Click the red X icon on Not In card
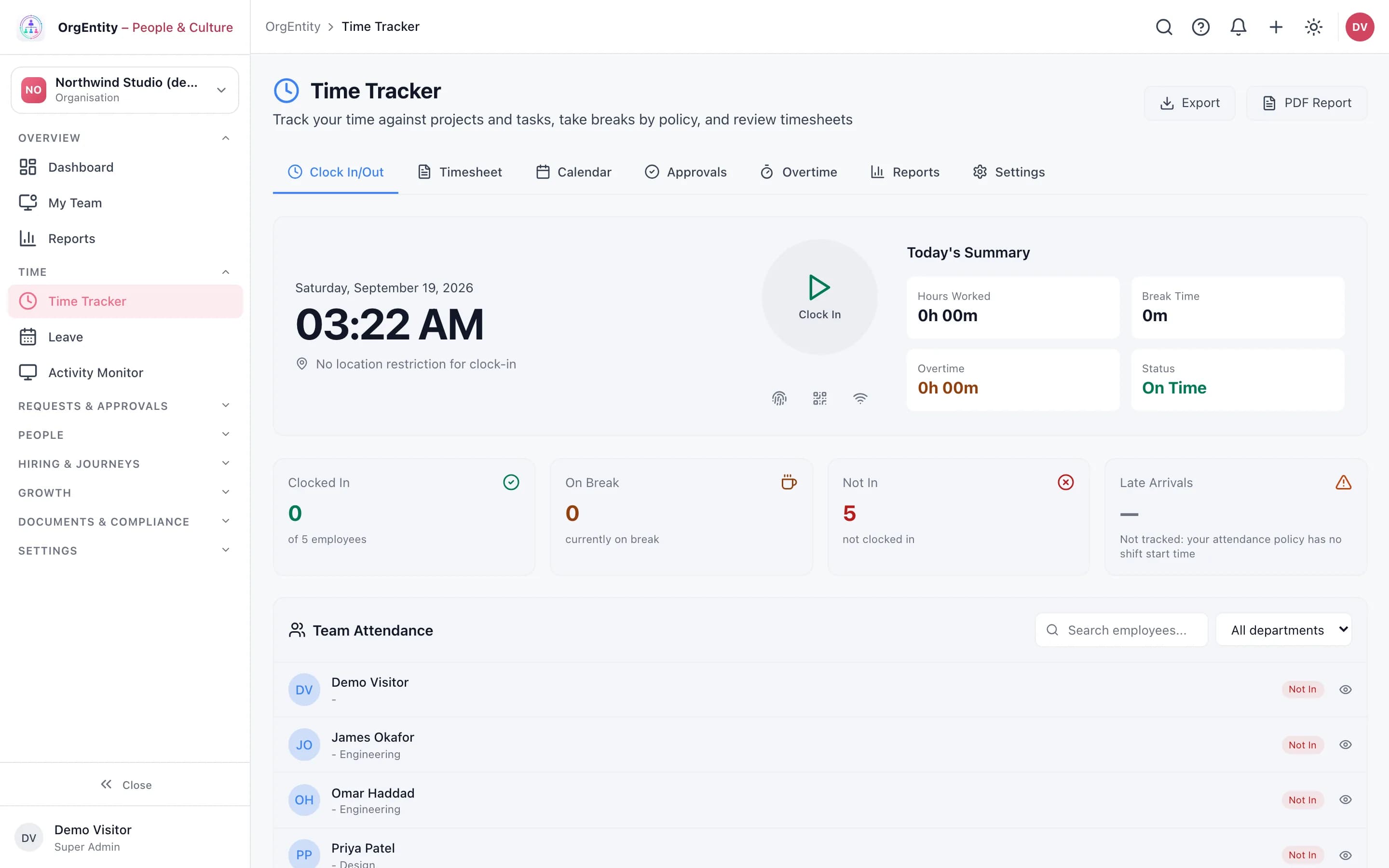The height and width of the screenshot is (868, 1389). pos(1066,482)
